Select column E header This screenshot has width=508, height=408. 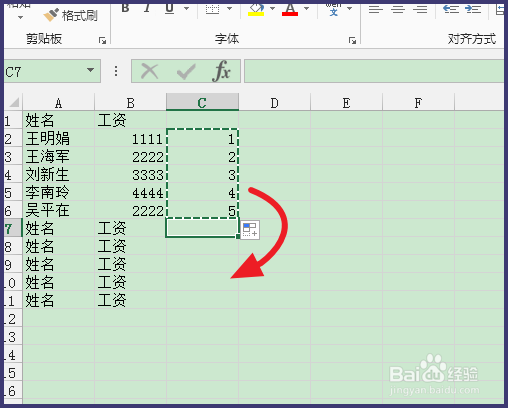tap(346, 103)
